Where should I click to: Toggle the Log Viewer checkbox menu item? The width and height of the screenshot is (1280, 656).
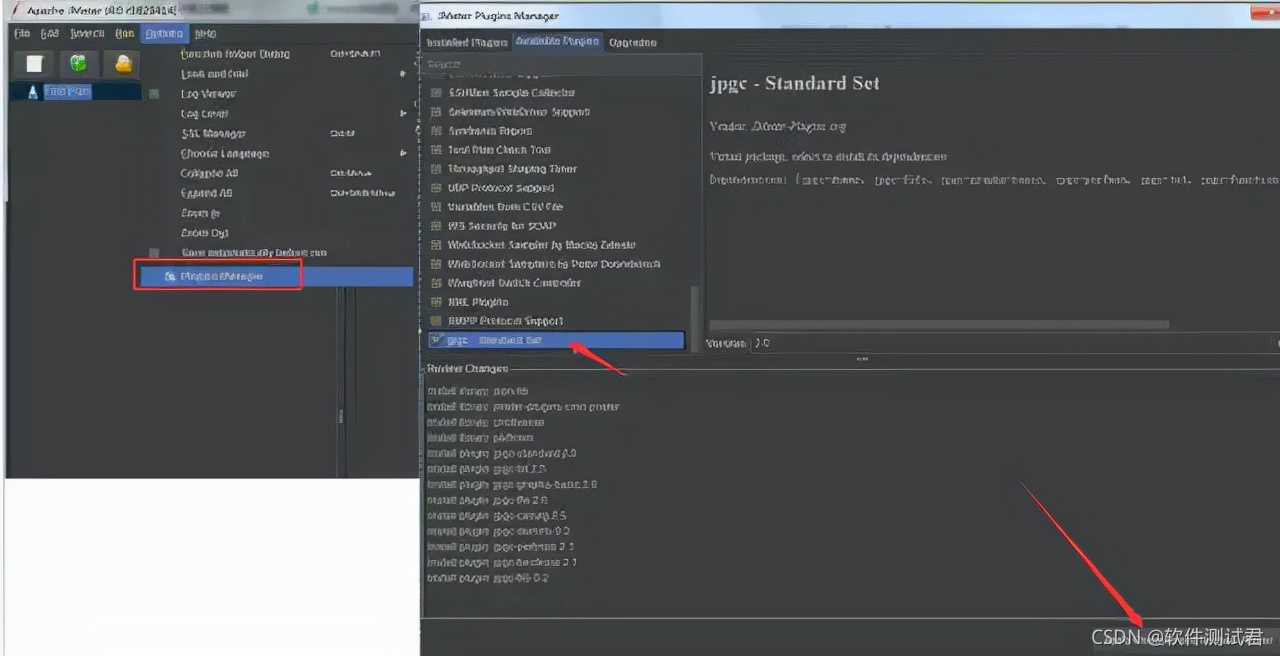click(154, 94)
